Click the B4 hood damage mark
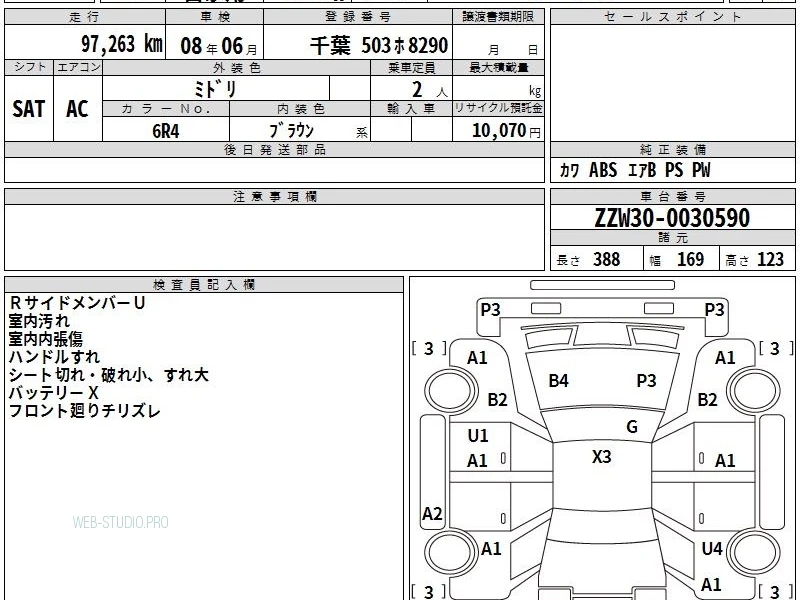The image size is (800, 600). pyautogui.click(x=559, y=381)
